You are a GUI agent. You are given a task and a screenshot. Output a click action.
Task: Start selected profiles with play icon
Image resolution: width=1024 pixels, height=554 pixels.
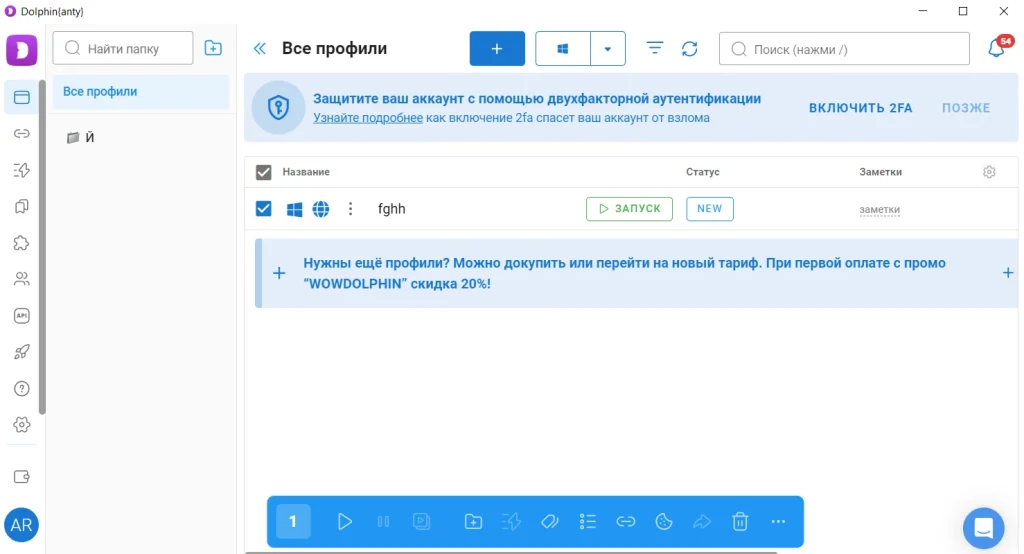[345, 521]
